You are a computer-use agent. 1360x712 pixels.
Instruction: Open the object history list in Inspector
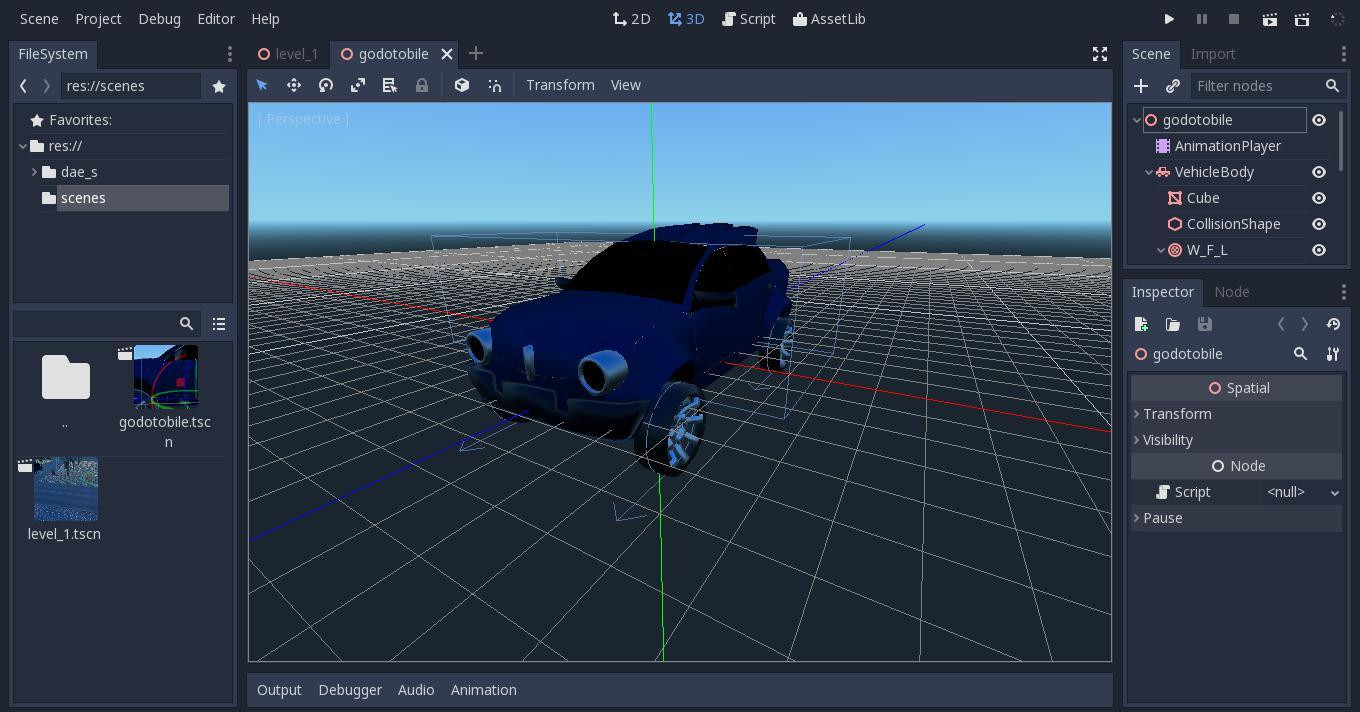click(x=1333, y=324)
